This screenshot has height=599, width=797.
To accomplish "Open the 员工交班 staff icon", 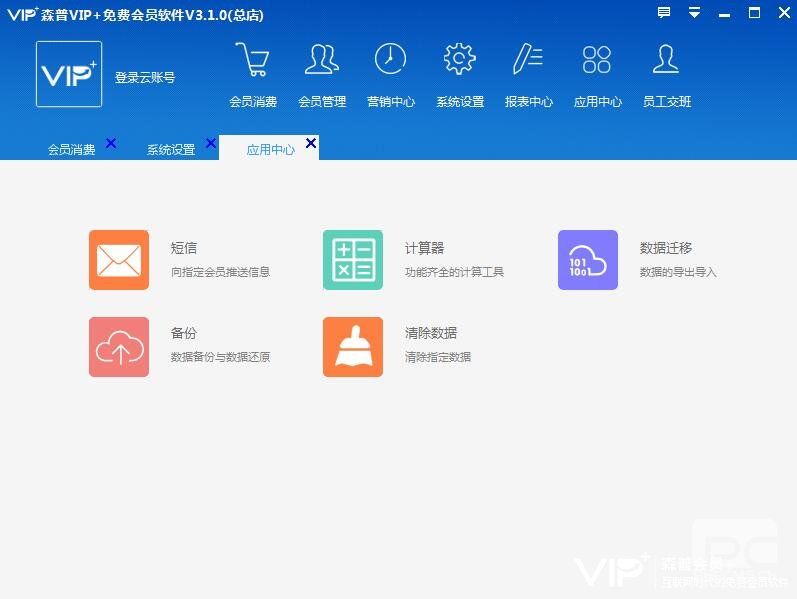I will 666,60.
